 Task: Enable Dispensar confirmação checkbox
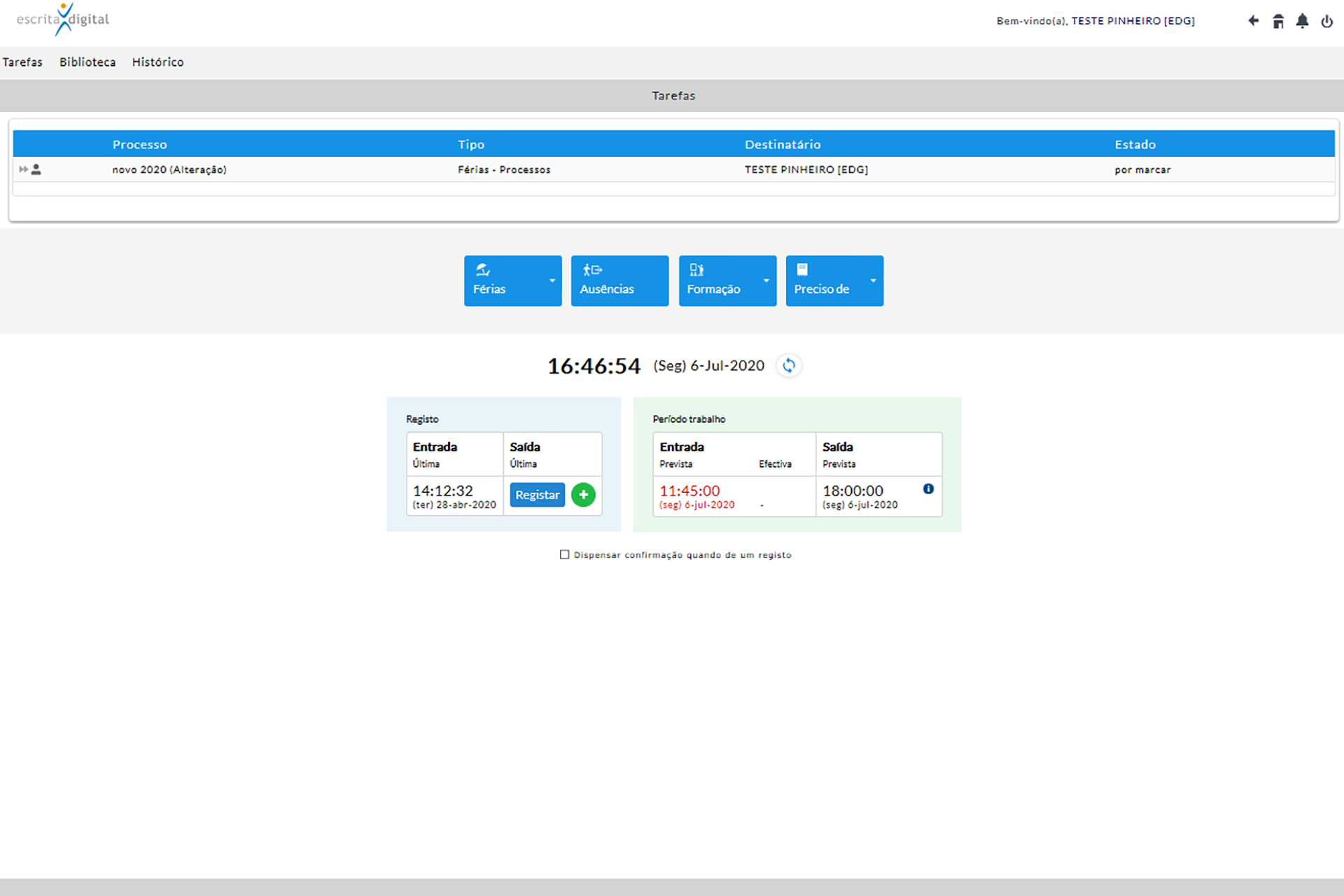coord(564,554)
